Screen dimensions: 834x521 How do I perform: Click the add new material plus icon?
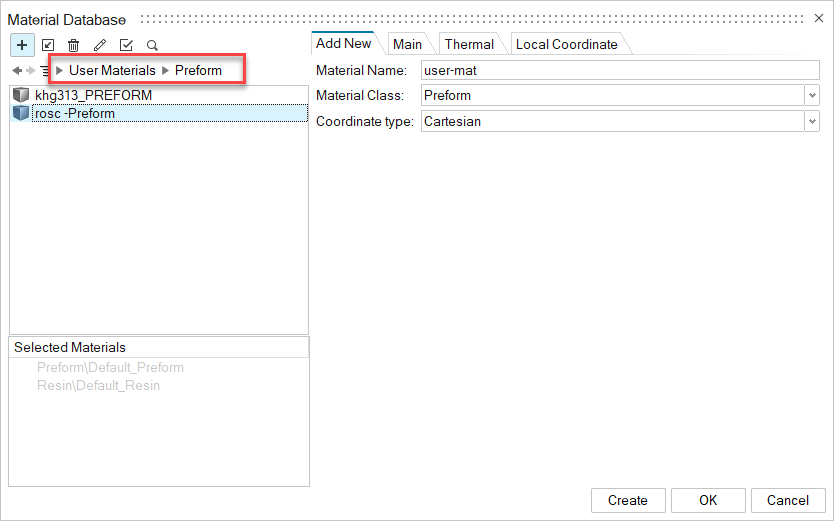click(22, 45)
